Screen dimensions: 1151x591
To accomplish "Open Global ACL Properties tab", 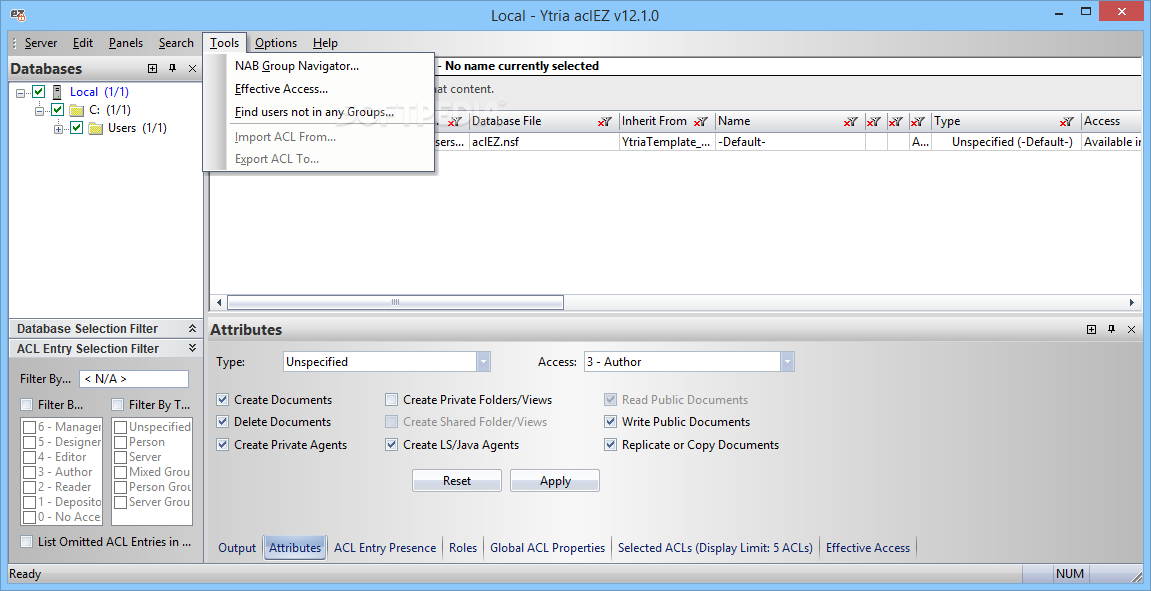I will coord(548,548).
